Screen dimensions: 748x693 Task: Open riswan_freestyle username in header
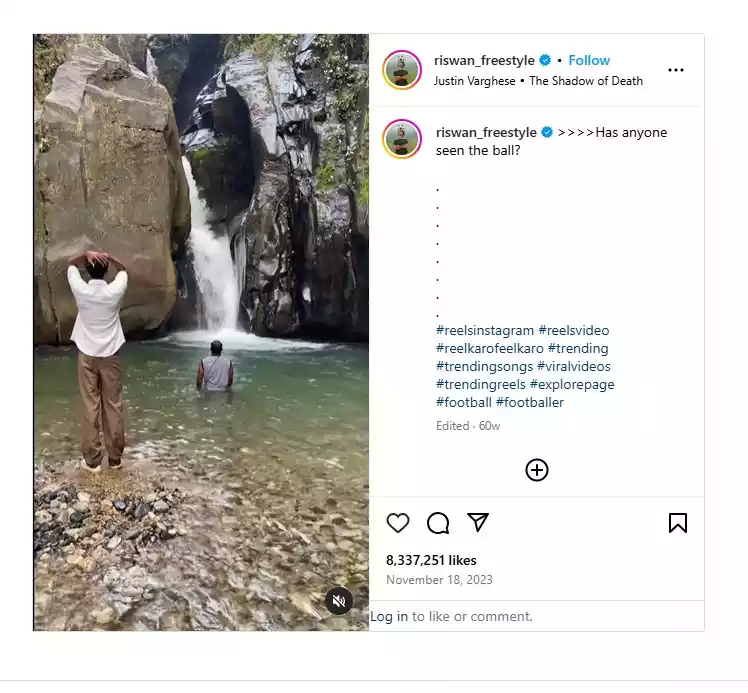tap(484, 60)
